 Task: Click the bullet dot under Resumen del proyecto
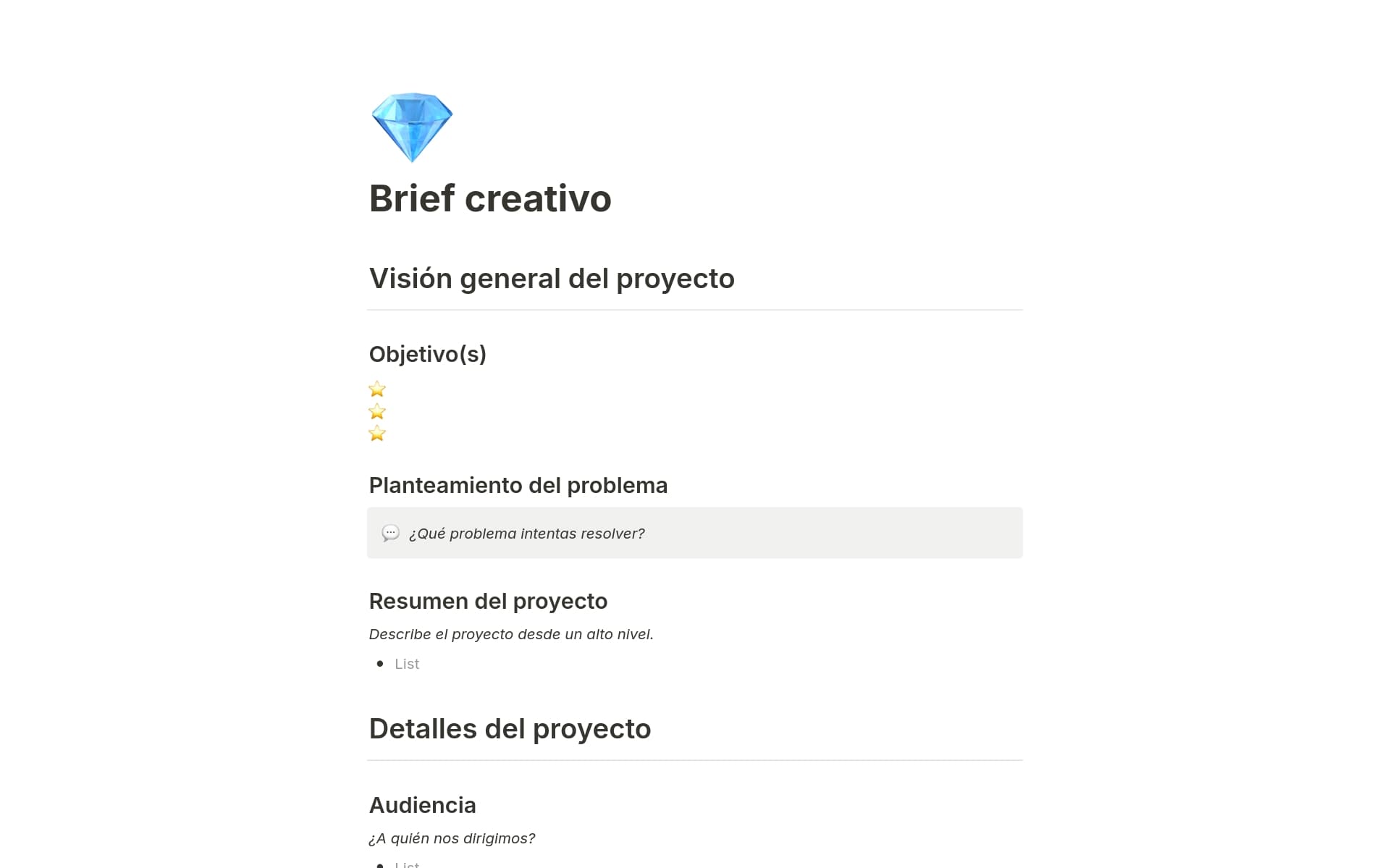coord(380,664)
